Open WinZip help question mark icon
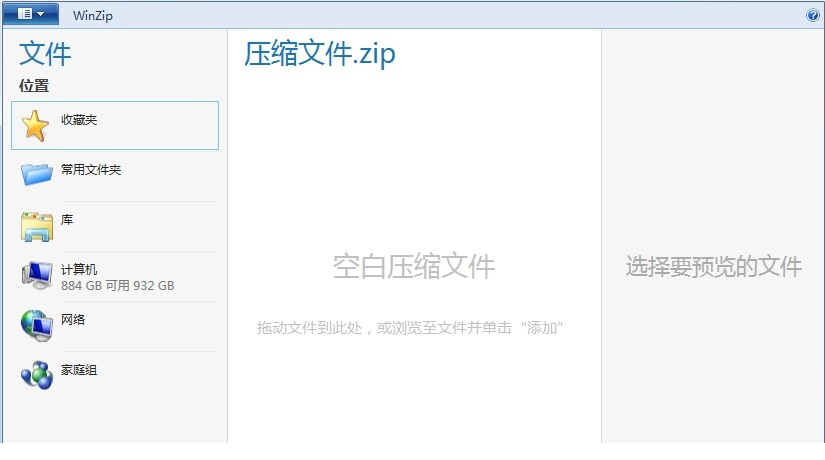825x460 pixels. point(812,15)
